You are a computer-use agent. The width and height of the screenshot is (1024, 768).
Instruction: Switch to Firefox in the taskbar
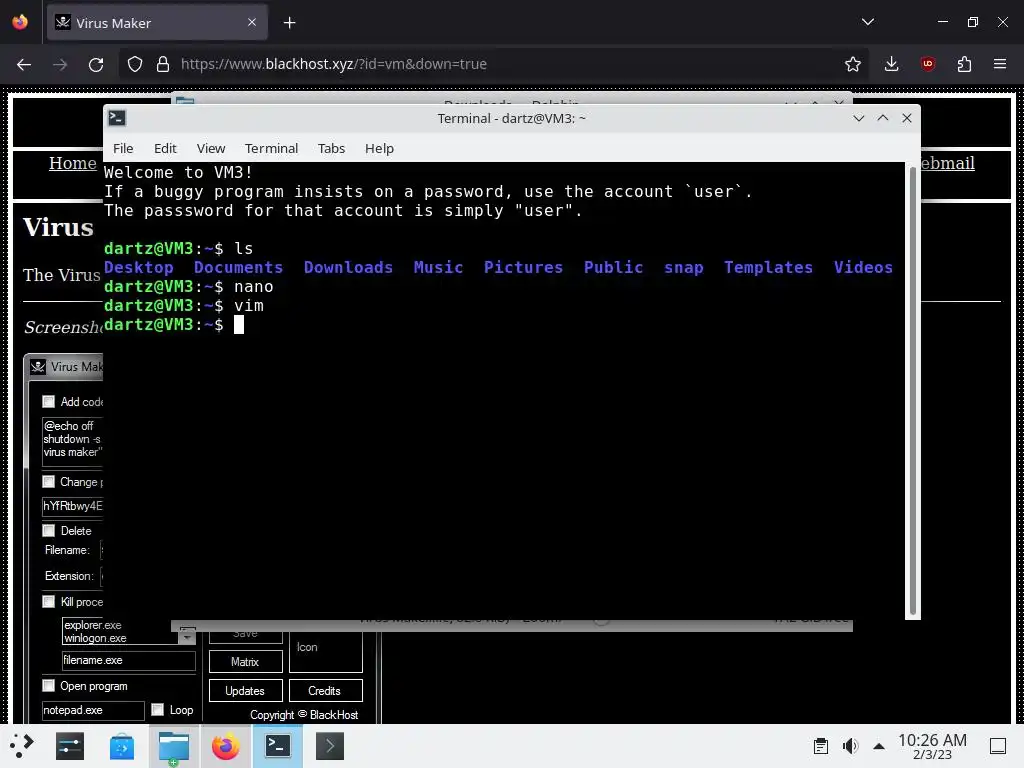point(226,746)
